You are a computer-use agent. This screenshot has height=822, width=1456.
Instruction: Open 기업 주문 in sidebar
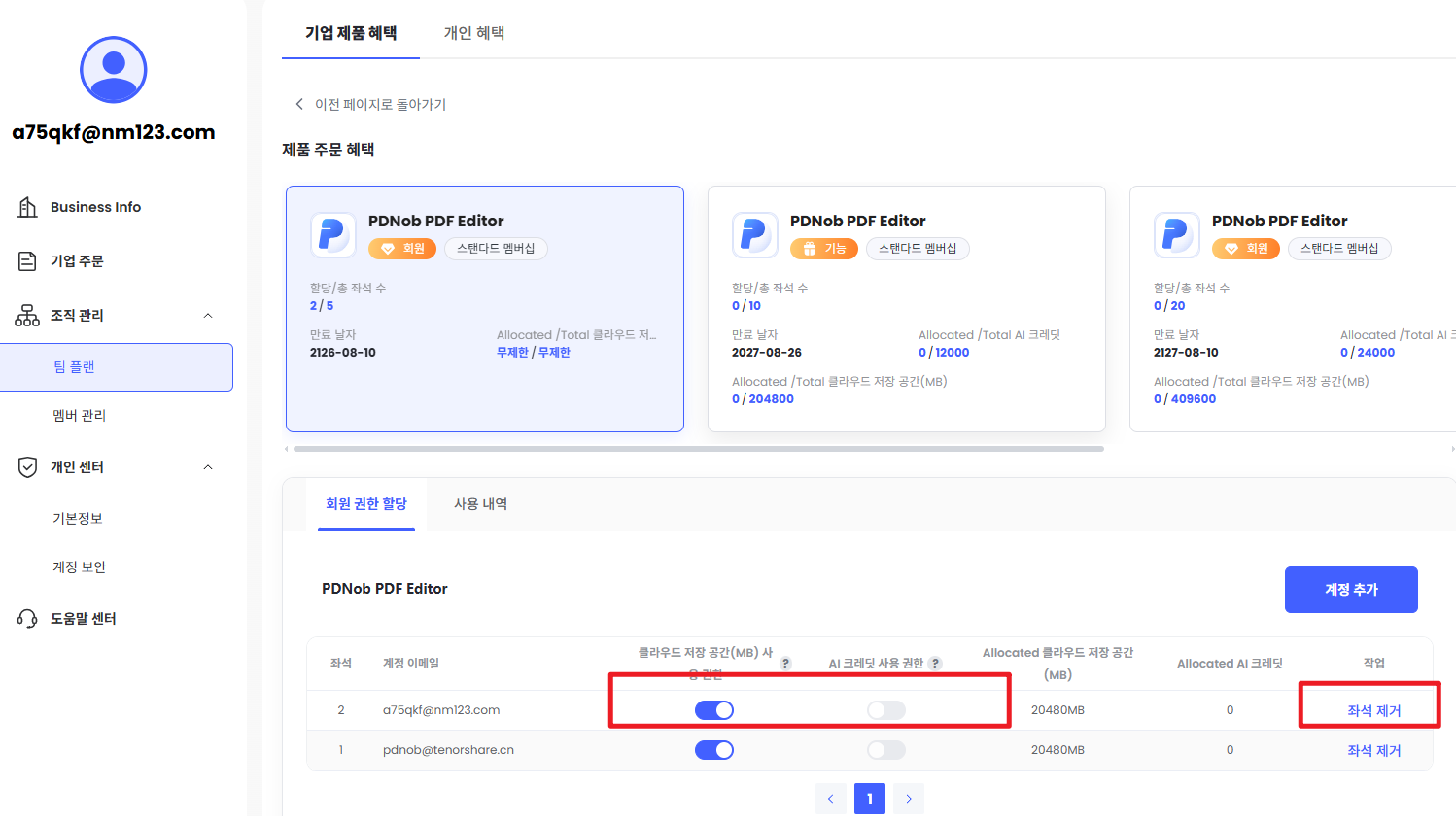point(77,260)
